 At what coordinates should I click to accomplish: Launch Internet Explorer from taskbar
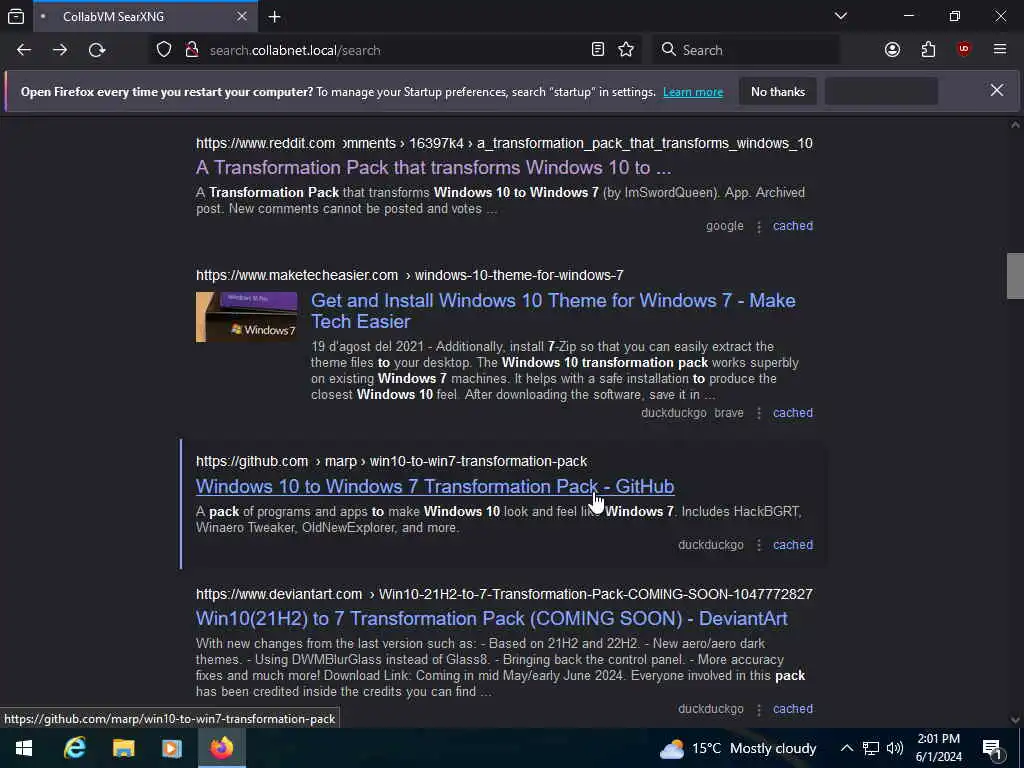tap(74, 748)
